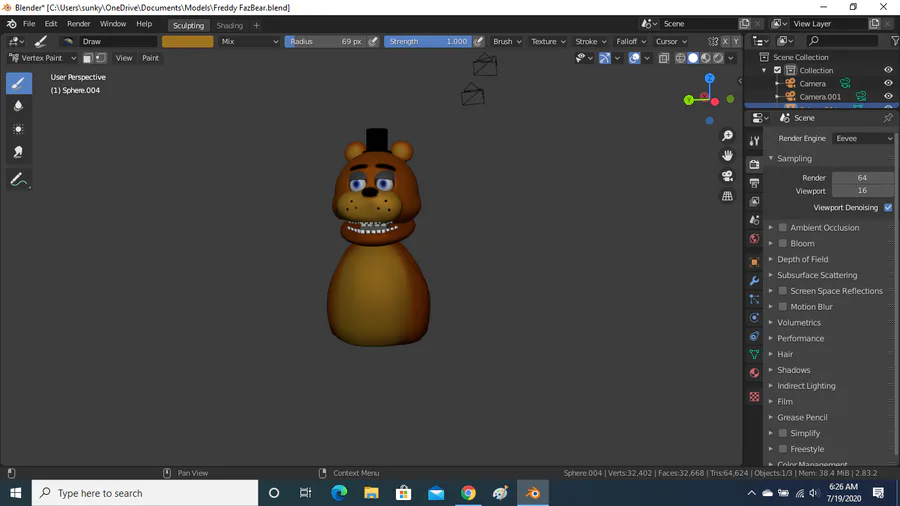Open the View Layer properties tab
Viewport: 900px width, 506px height.
pos(754,201)
